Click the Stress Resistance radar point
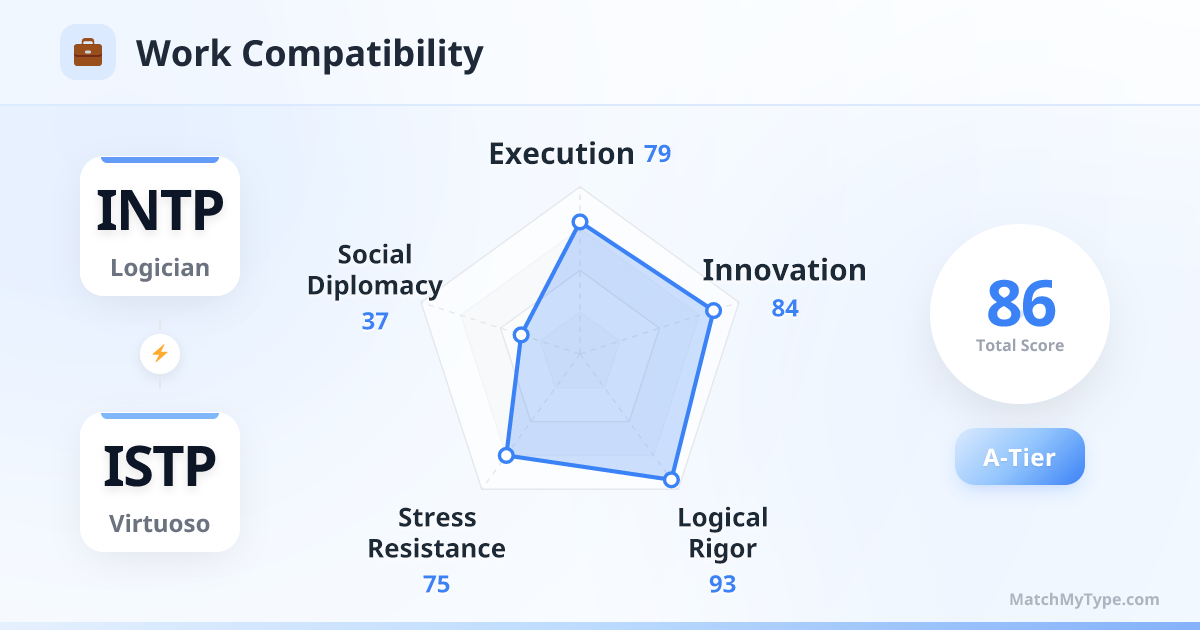The width and height of the screenshot is (1200, 630). pos(506,456)
